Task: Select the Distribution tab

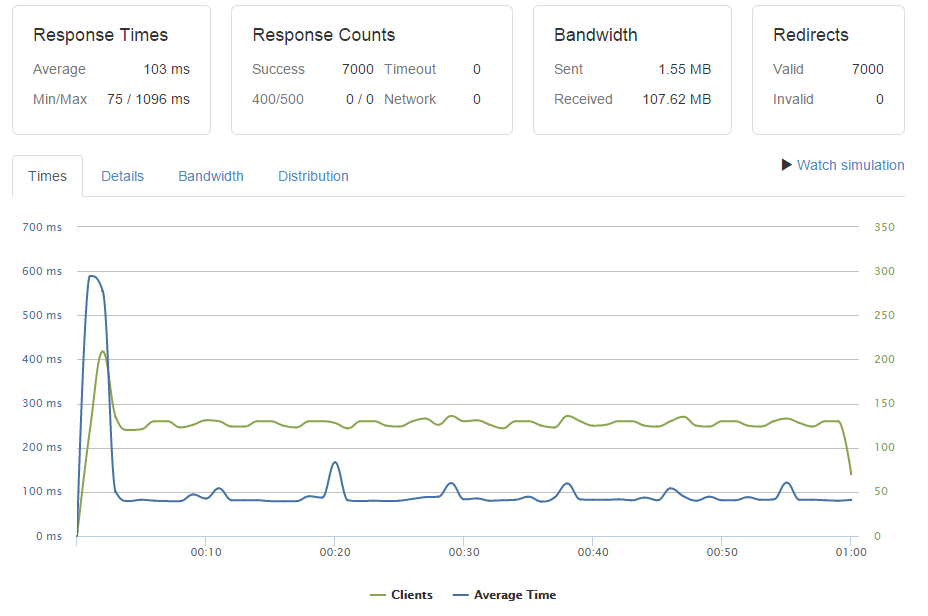Action: coord(313,176)
